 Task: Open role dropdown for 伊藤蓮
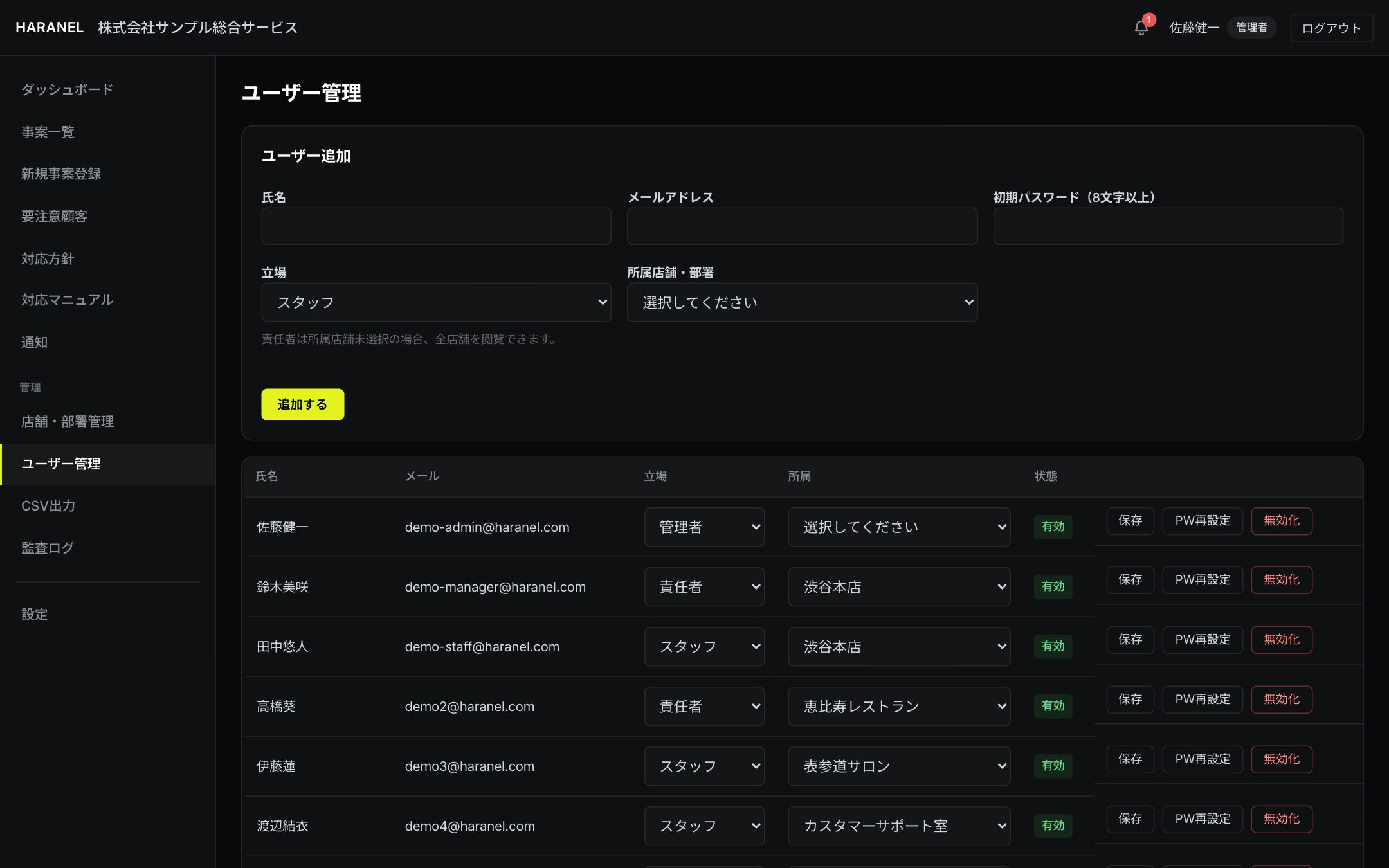coord(704,766)
